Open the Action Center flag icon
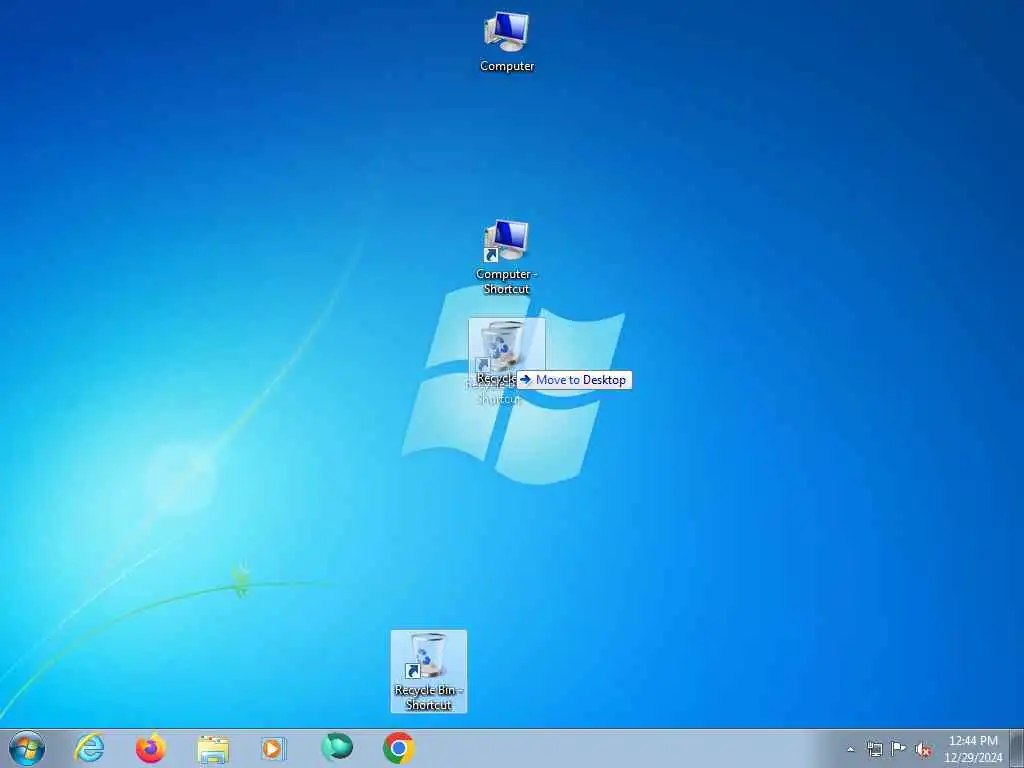1024x768 pixels. pos(899,749)
